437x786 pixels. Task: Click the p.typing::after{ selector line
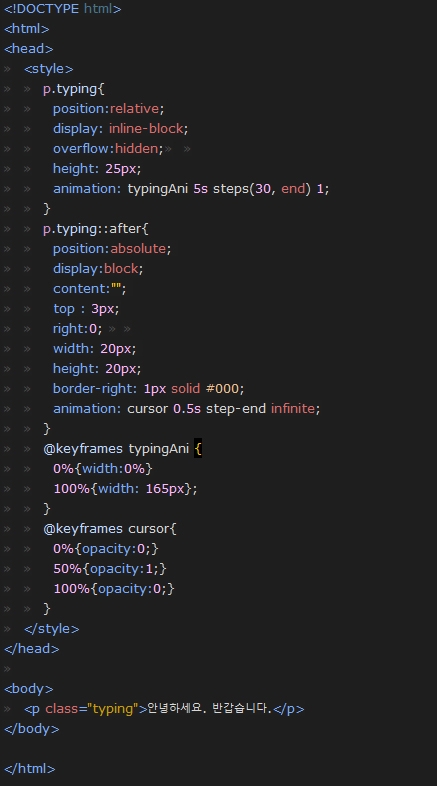[x=96, y=229]
